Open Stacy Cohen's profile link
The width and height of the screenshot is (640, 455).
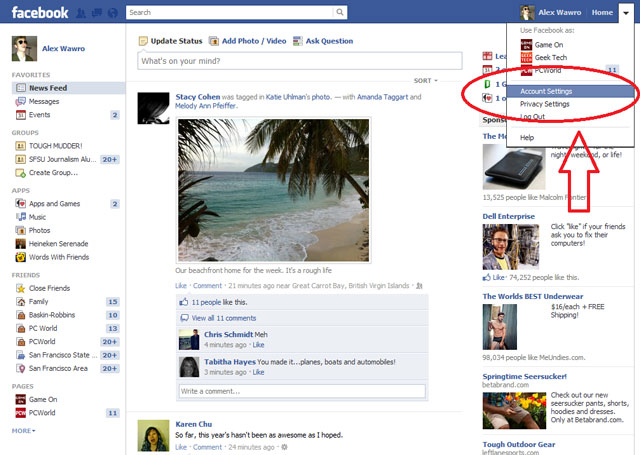coord(198,97)
